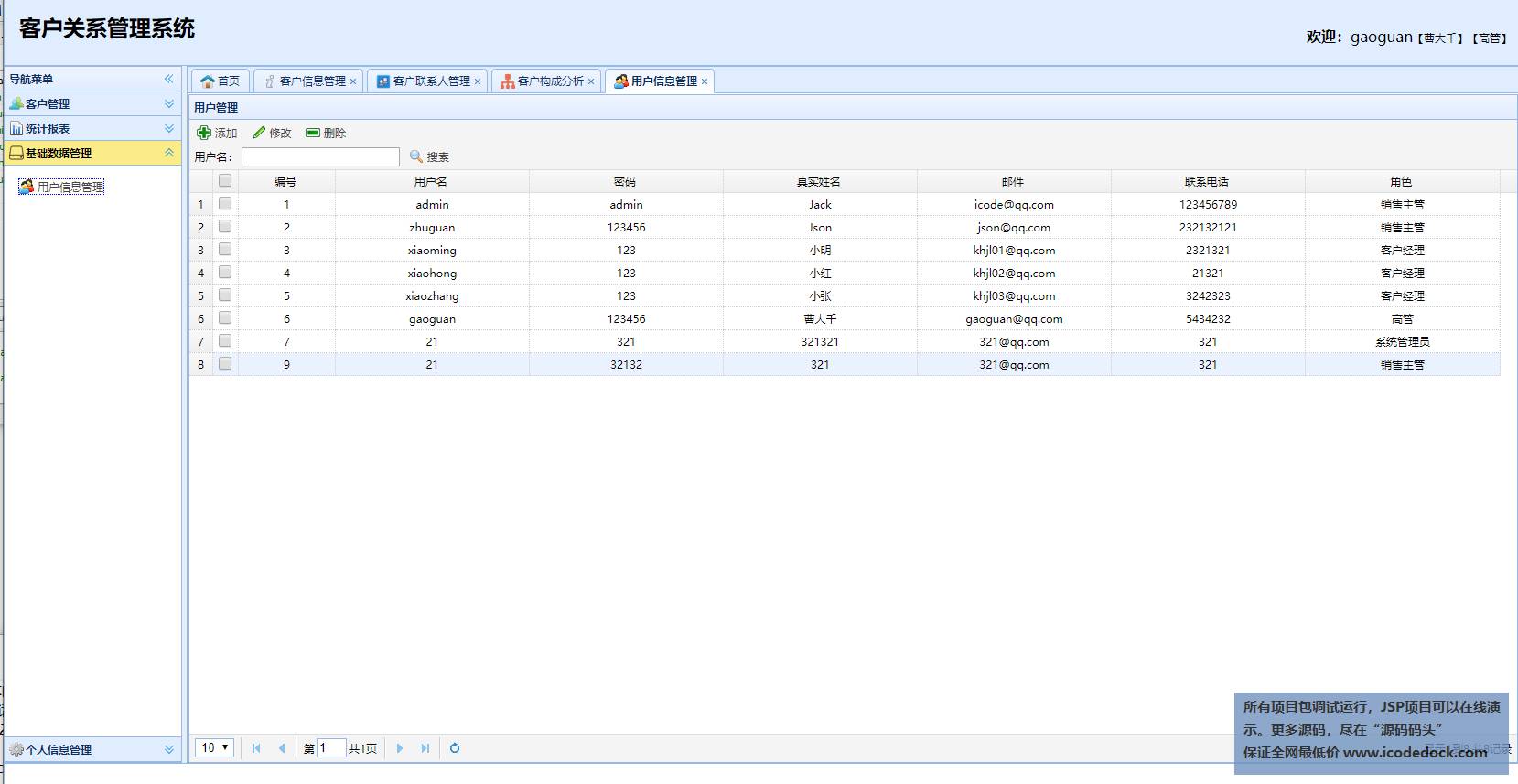Click the 邮件 column header
Viewport: 1518px width, 784px height.
[x=1014, y=181]
